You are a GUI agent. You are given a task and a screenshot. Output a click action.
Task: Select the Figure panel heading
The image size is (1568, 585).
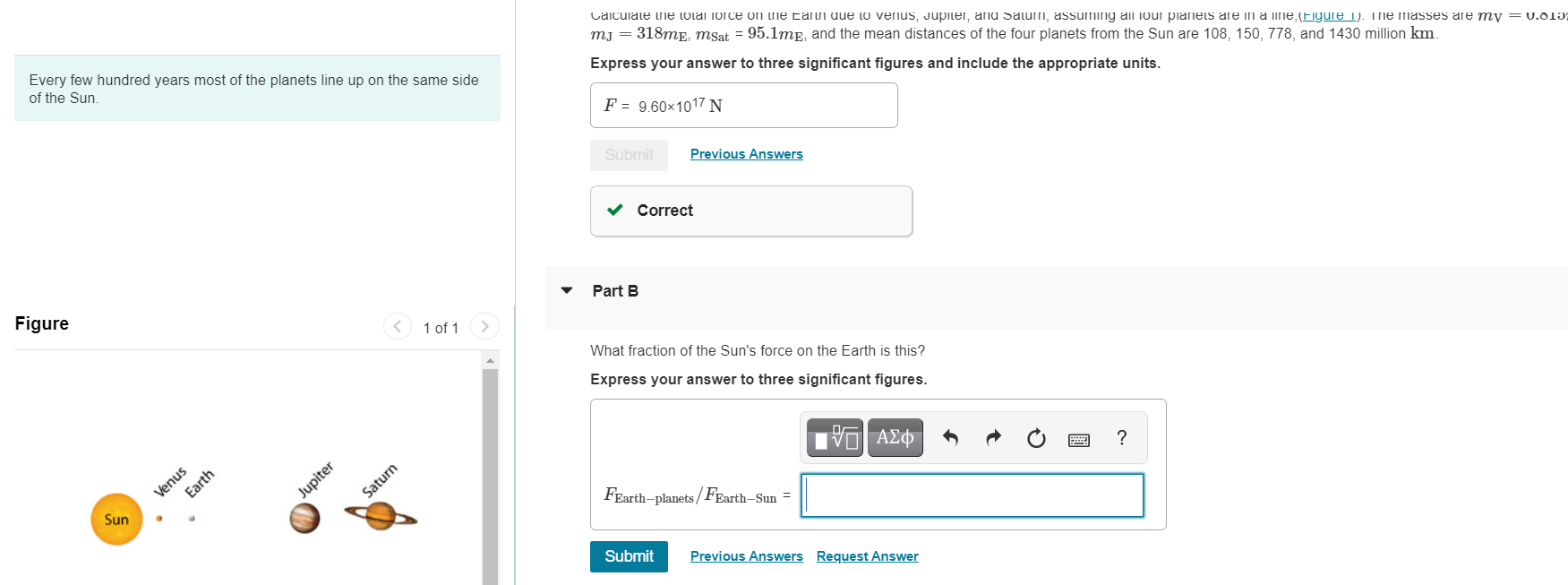point(41,323)
